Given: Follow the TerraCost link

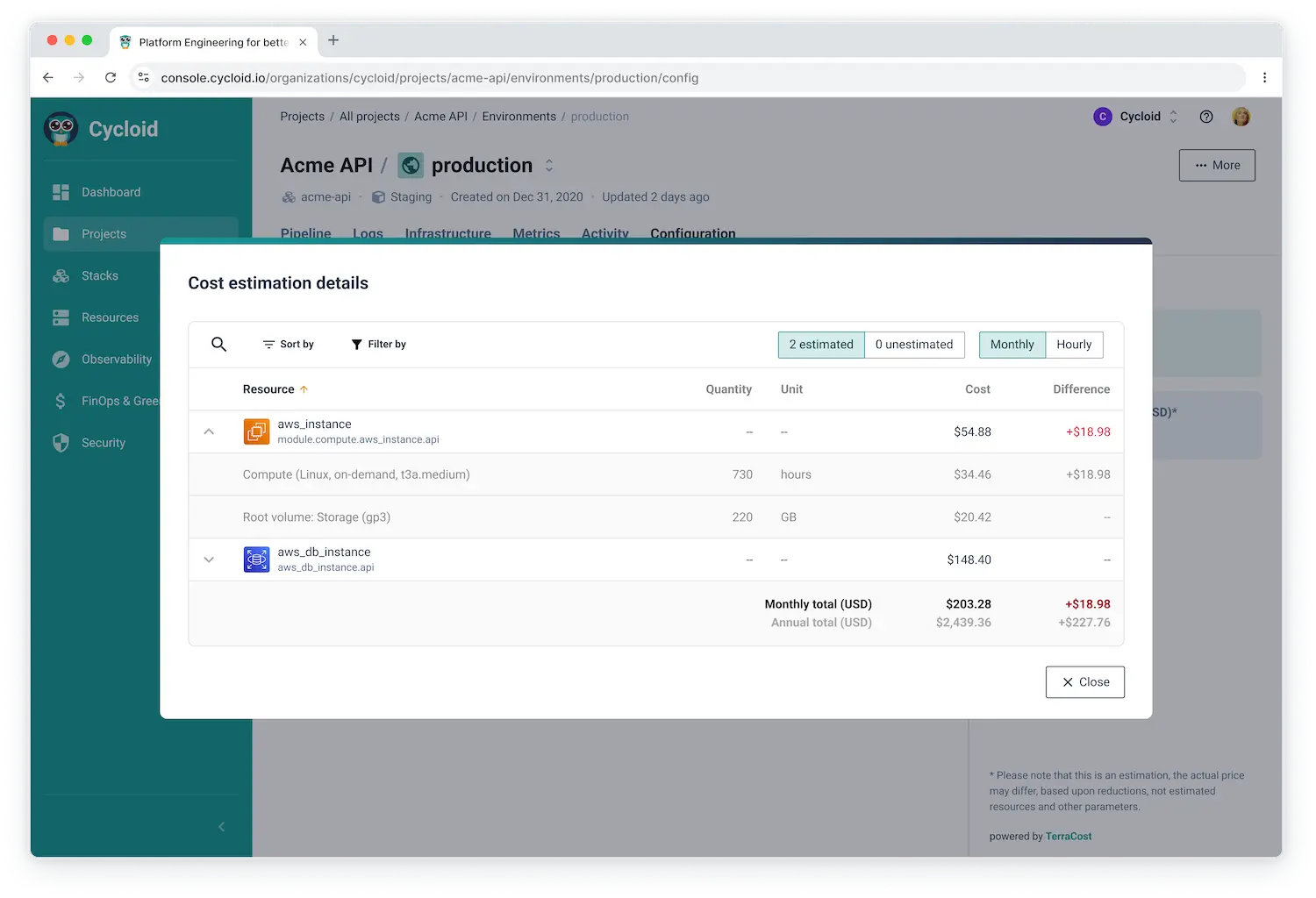Looking at the screenshot, I should 1068,837.
